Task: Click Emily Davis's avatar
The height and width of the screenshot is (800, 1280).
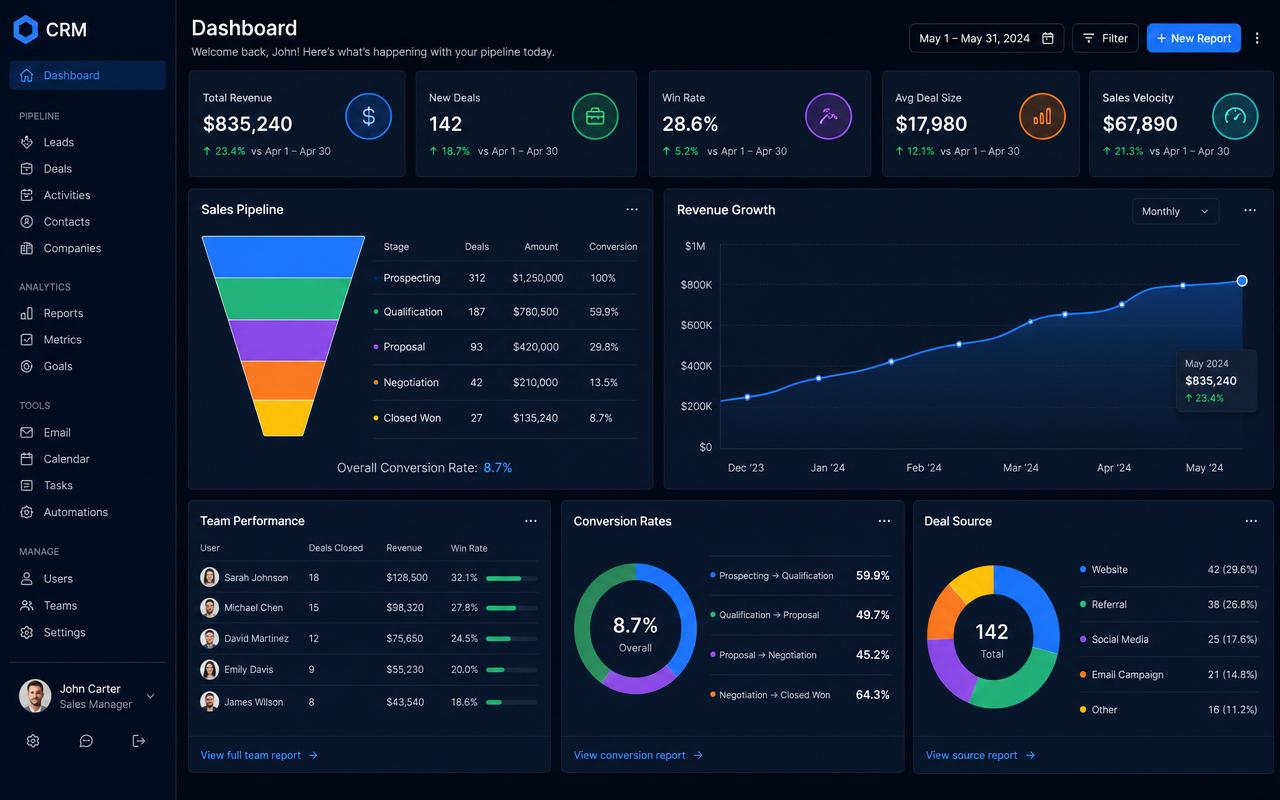Action: [x=209, y=670]
